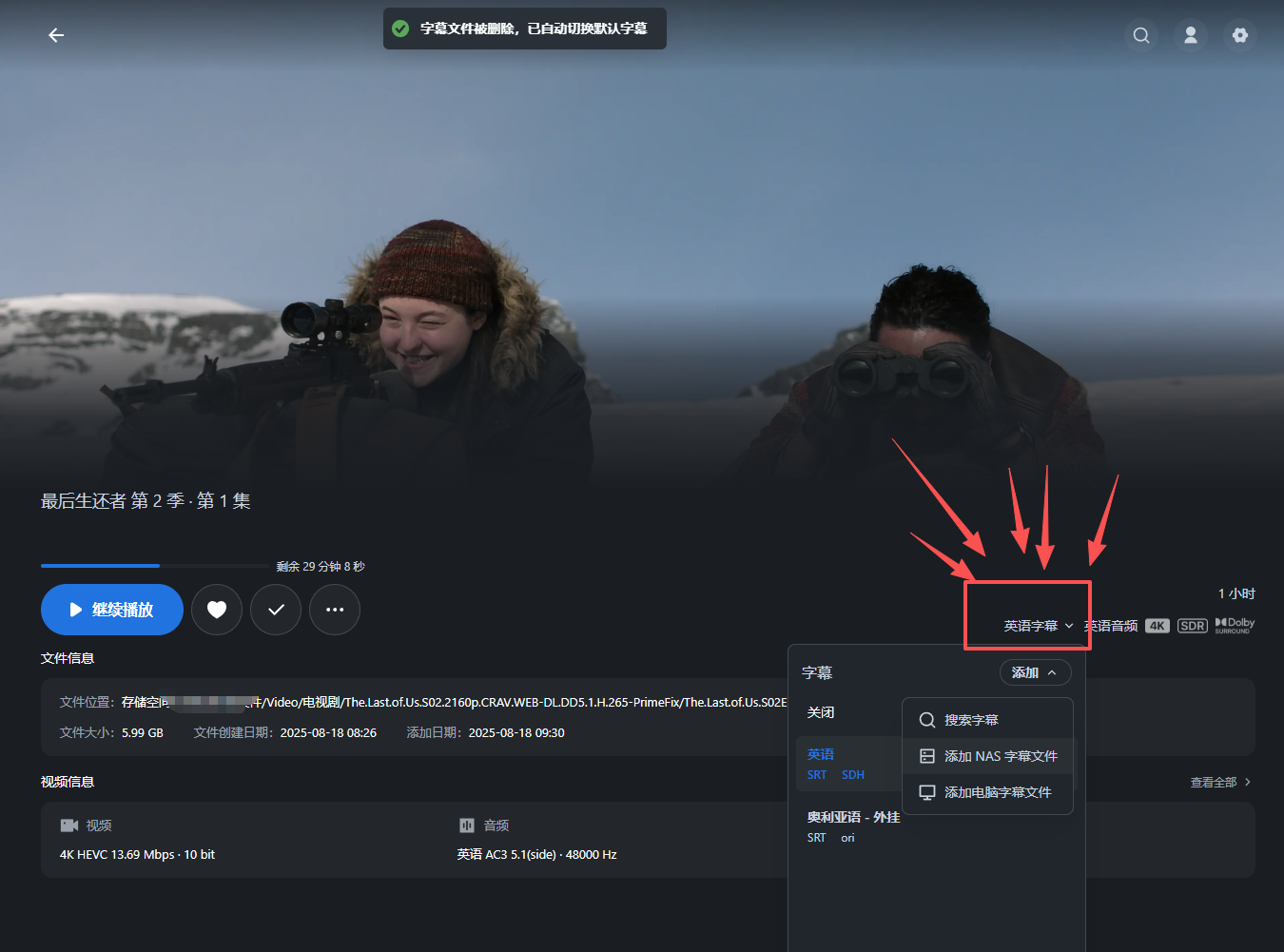
Task: Click the 4K HEVC 13.69 Mbps text
Action: coord(137,855)
